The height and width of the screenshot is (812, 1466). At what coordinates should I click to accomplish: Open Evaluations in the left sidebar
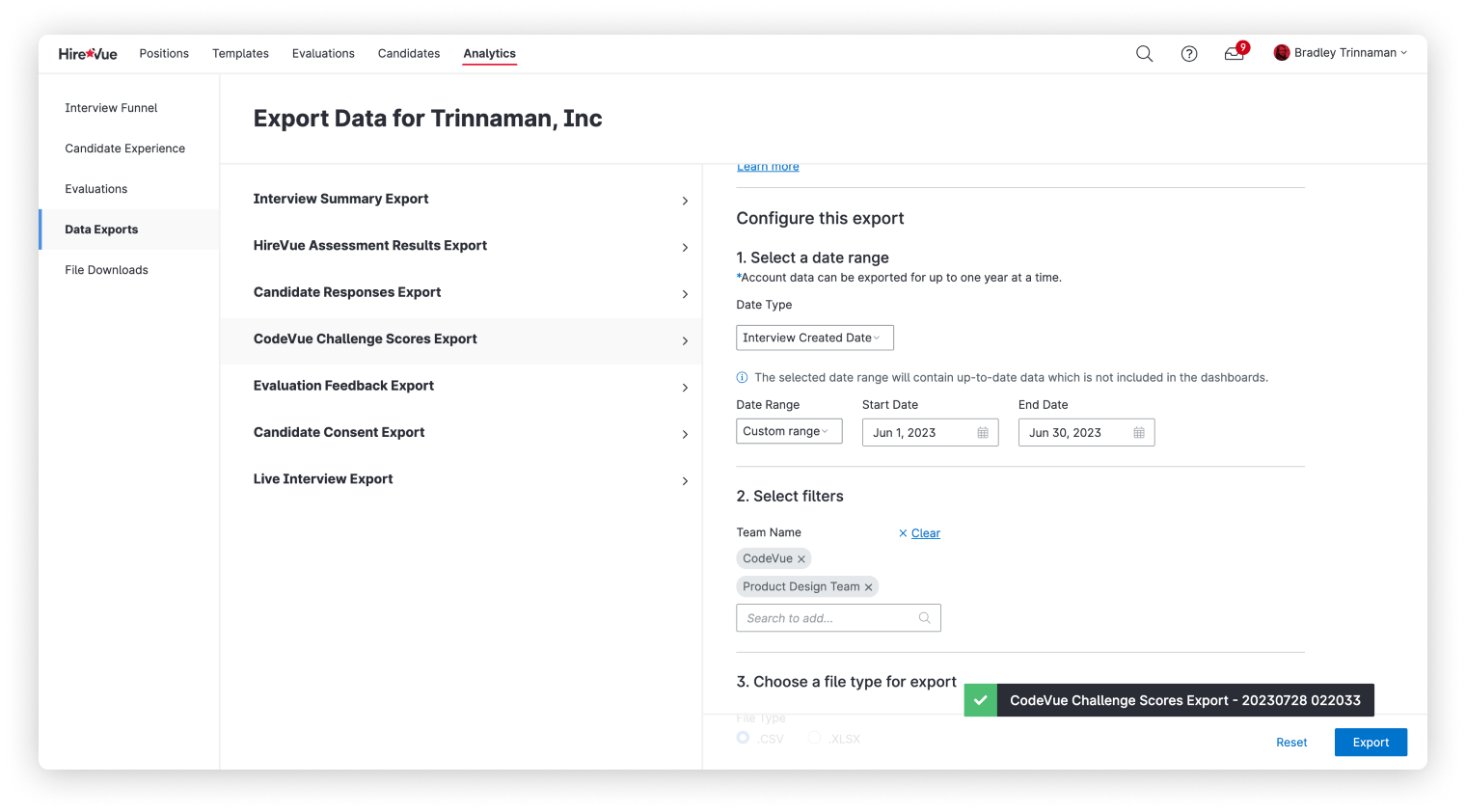pyautogui.click(x=129, y=189)
